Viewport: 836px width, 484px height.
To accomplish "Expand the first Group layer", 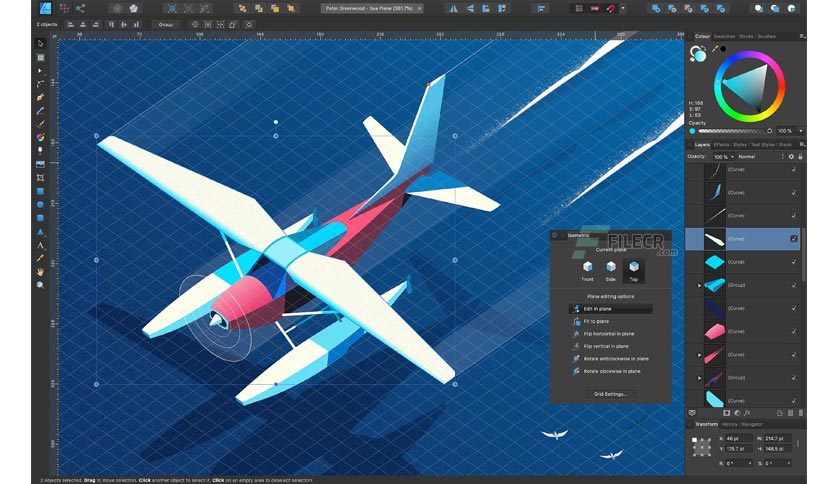I will click(699, 285).
